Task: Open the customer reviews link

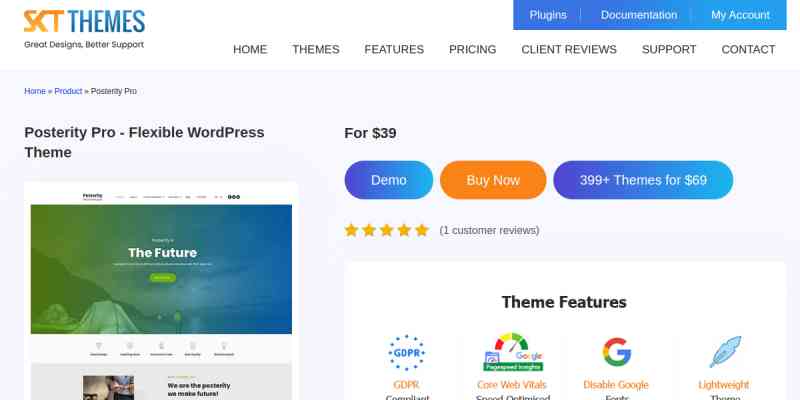Action: 489,231
